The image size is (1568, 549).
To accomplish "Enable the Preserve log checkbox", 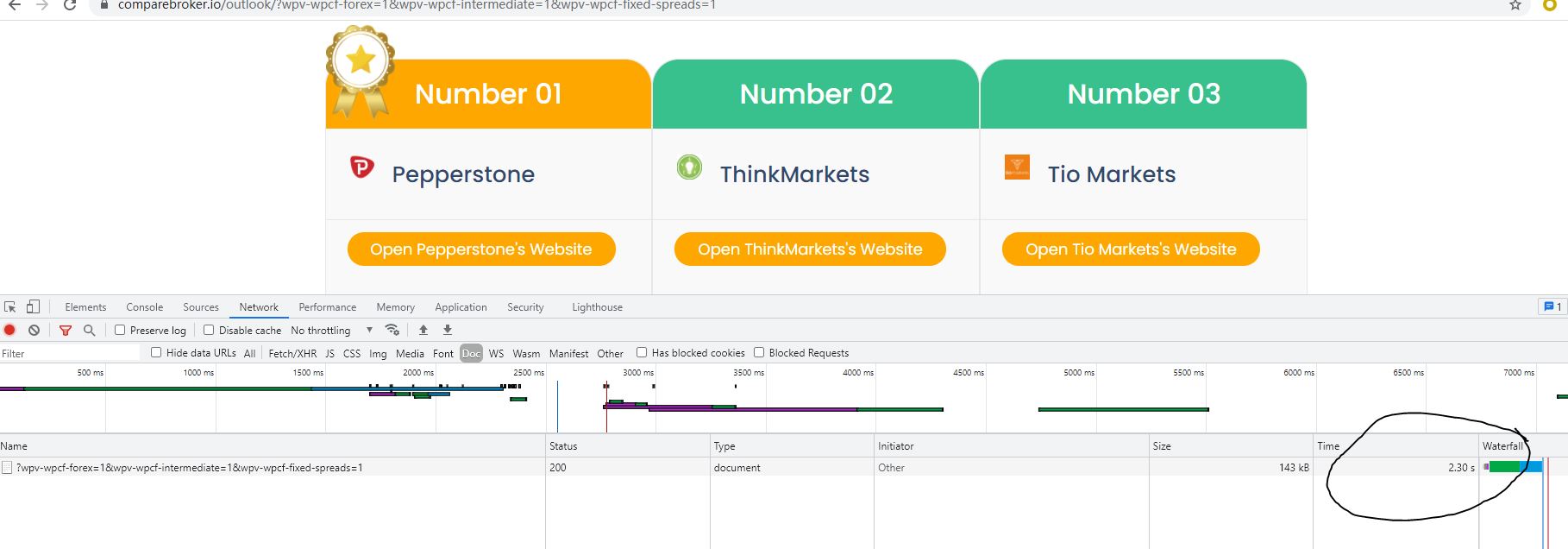I will pyautogui.click(x=120, y=330).
